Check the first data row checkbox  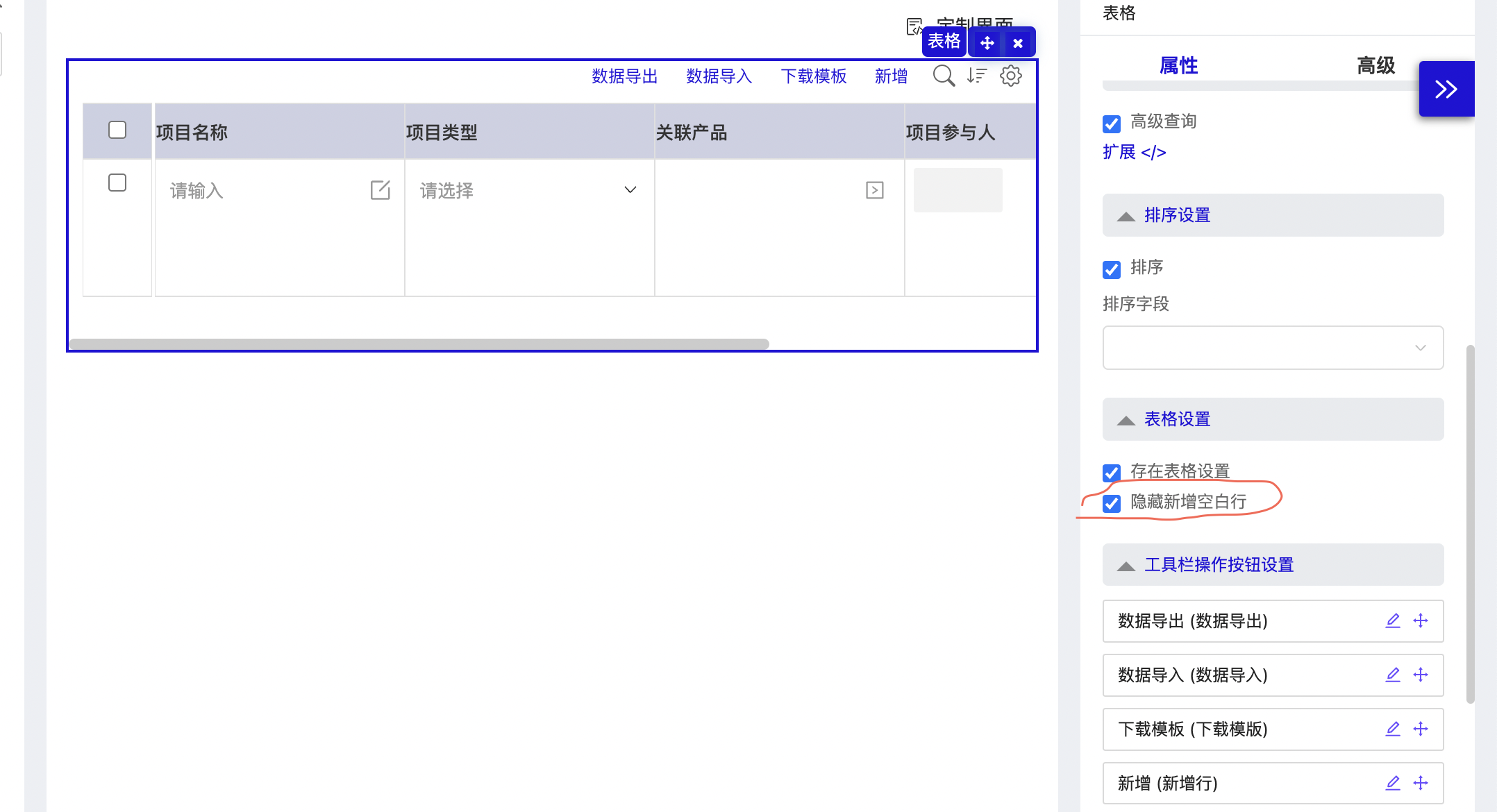pyautogui.click(x=117, y=183)
